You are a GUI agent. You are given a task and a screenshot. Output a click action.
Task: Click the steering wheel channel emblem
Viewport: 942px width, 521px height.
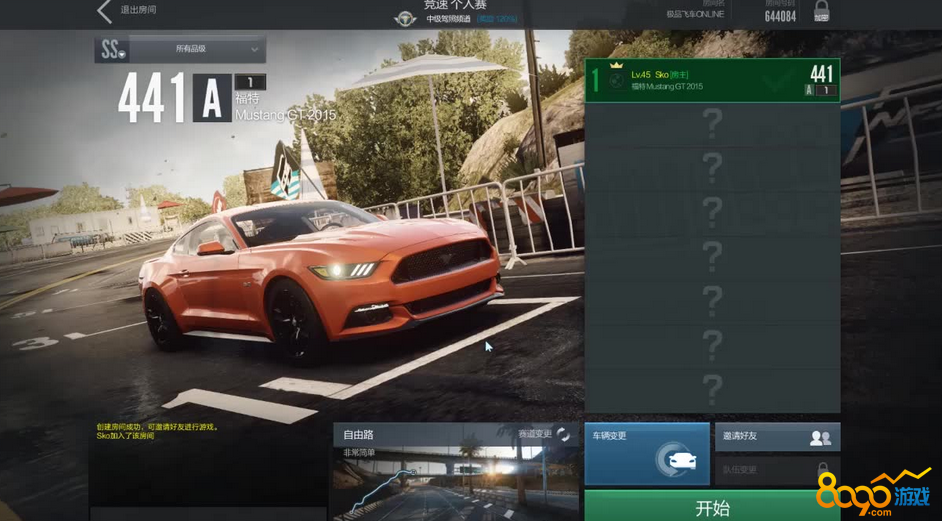(406, 19)
